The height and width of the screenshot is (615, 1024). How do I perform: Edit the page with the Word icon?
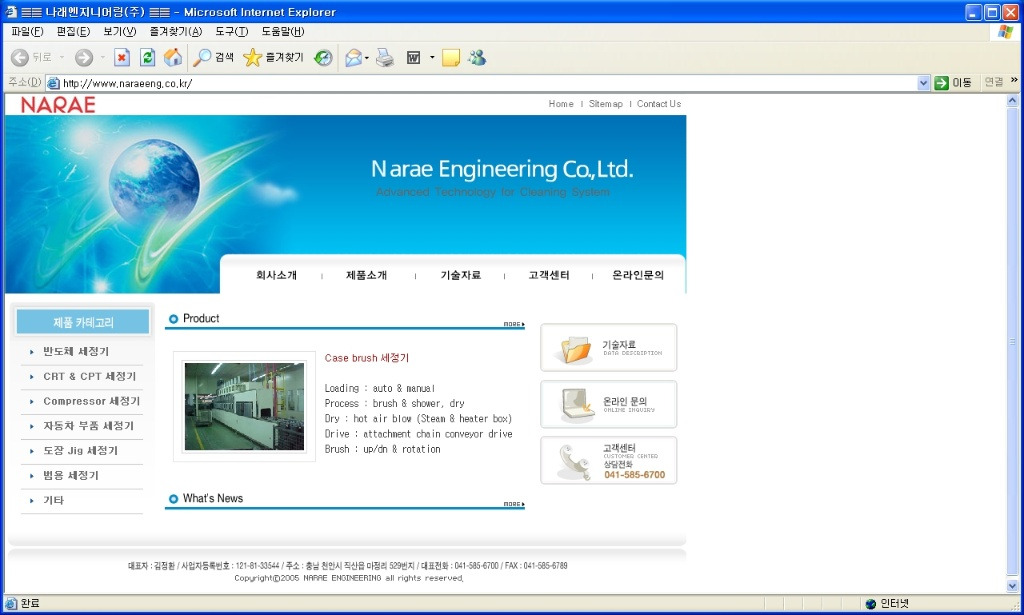(x=413, y=57)
